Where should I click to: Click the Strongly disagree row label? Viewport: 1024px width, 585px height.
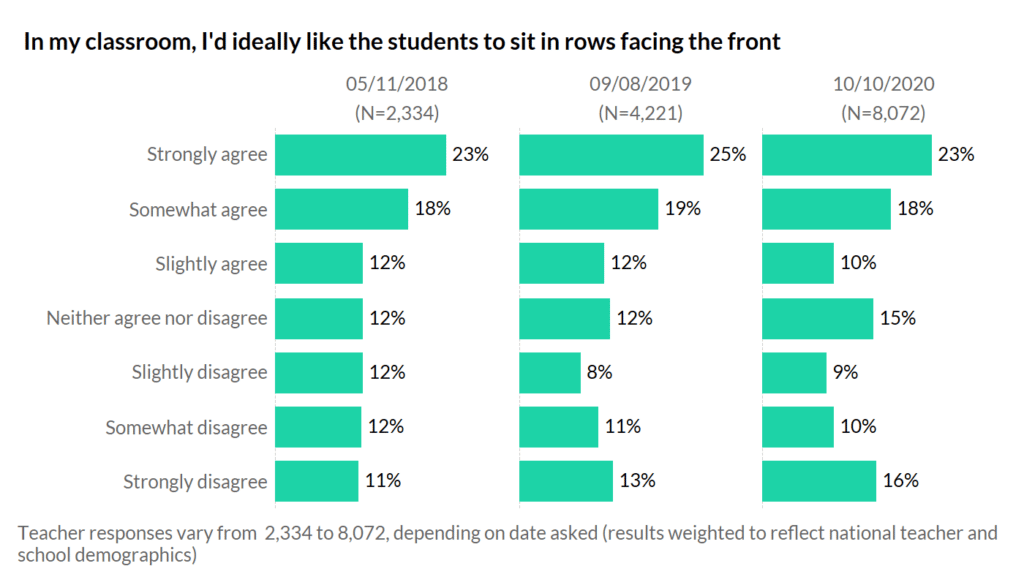click(195, 482)
